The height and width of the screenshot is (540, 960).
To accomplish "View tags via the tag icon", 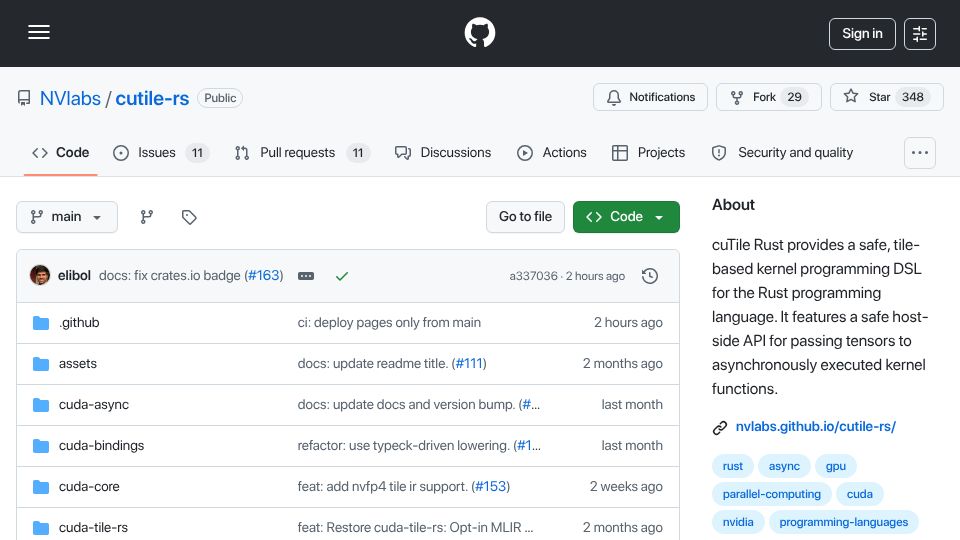I will (189, 217).
